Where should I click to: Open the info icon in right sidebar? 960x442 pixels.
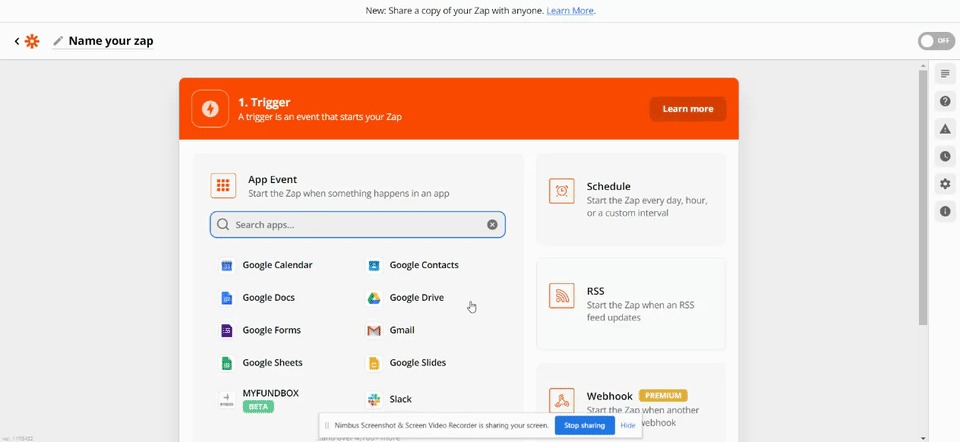[945, 211]
